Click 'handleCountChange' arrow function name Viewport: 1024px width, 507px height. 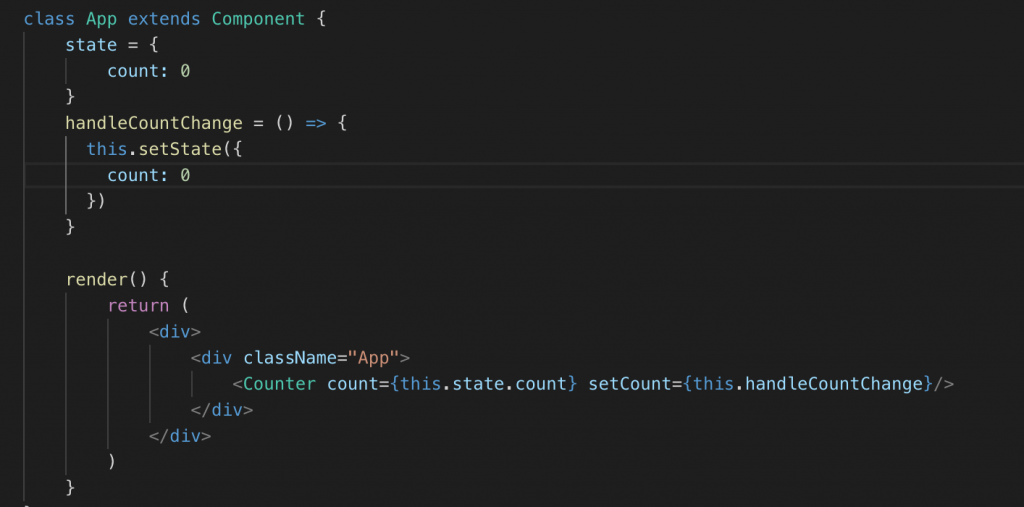[153, 123]
